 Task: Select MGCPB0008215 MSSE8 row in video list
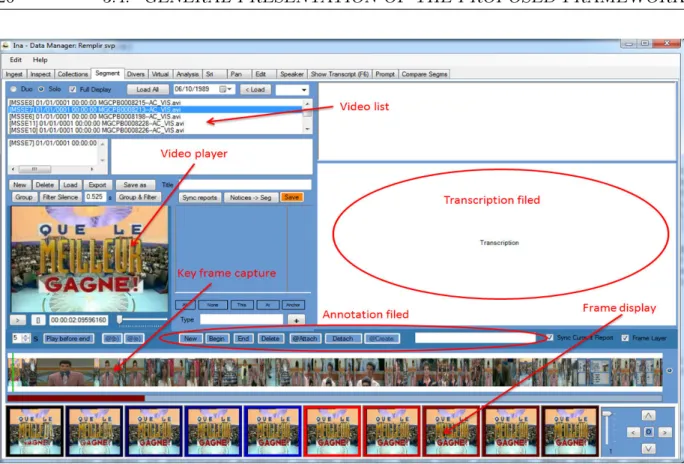[x=156, y=103]
